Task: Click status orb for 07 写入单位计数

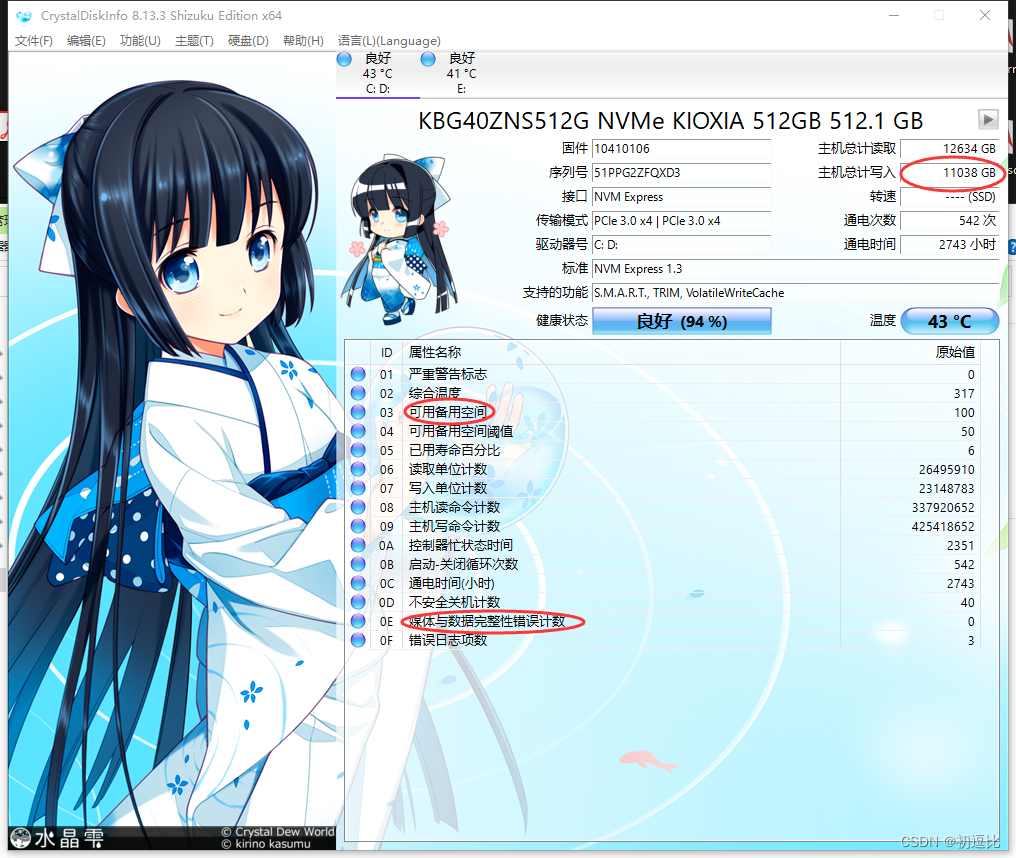Action: pyautogui.click(x=358, y=488)
